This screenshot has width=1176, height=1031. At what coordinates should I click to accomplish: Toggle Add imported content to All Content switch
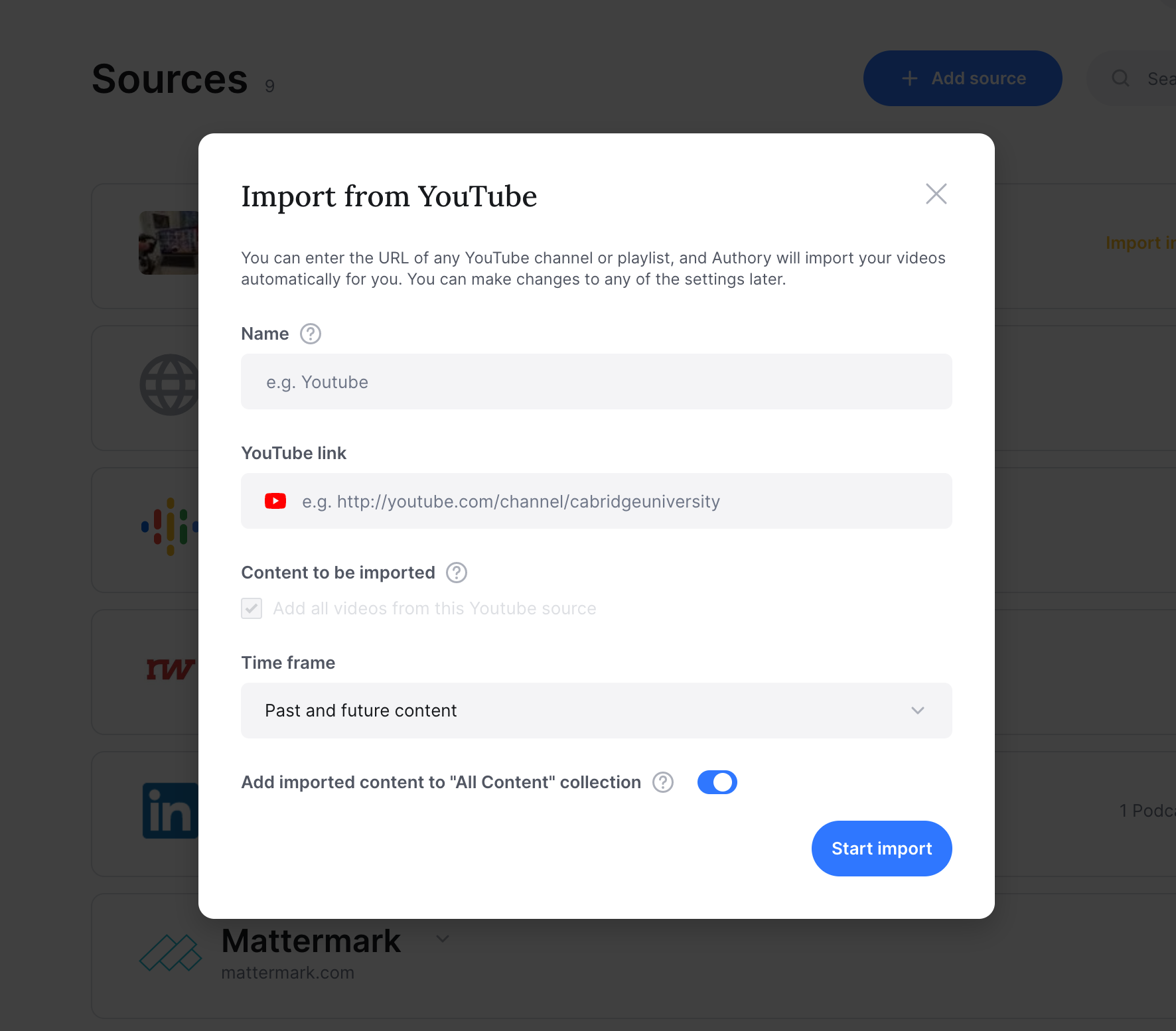717,782
